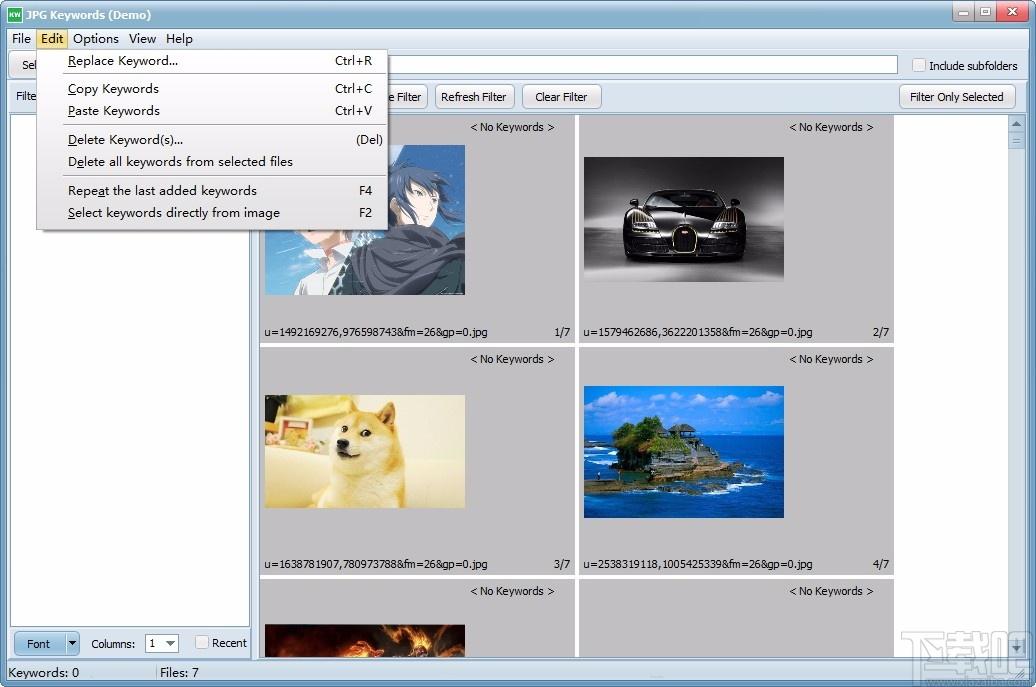This screenshot has height=687, width=1036.
Task: Choose Select keywords directly from image
Action: click(211, 213)
